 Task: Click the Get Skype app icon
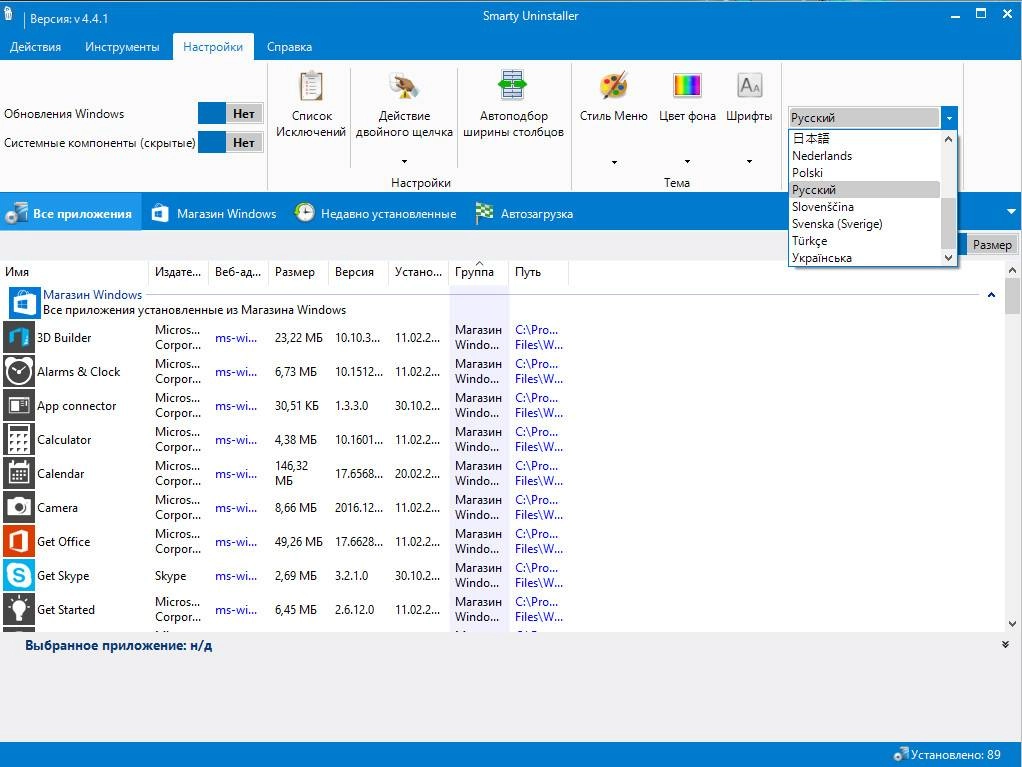[x=19, y=575]
